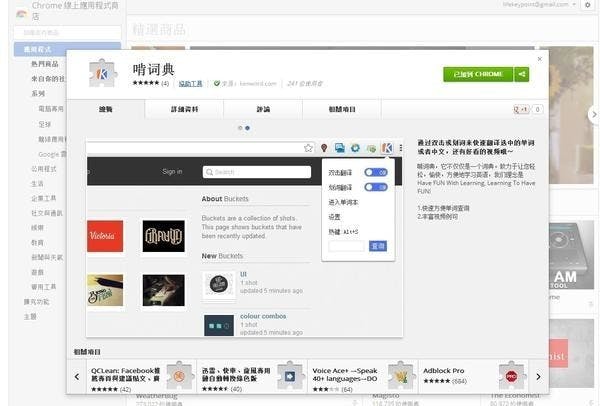The width and height of the screenshot is (600, 406).
Task: Click the extension puzzle-piece K logo
Action: (x=102, y=73)
